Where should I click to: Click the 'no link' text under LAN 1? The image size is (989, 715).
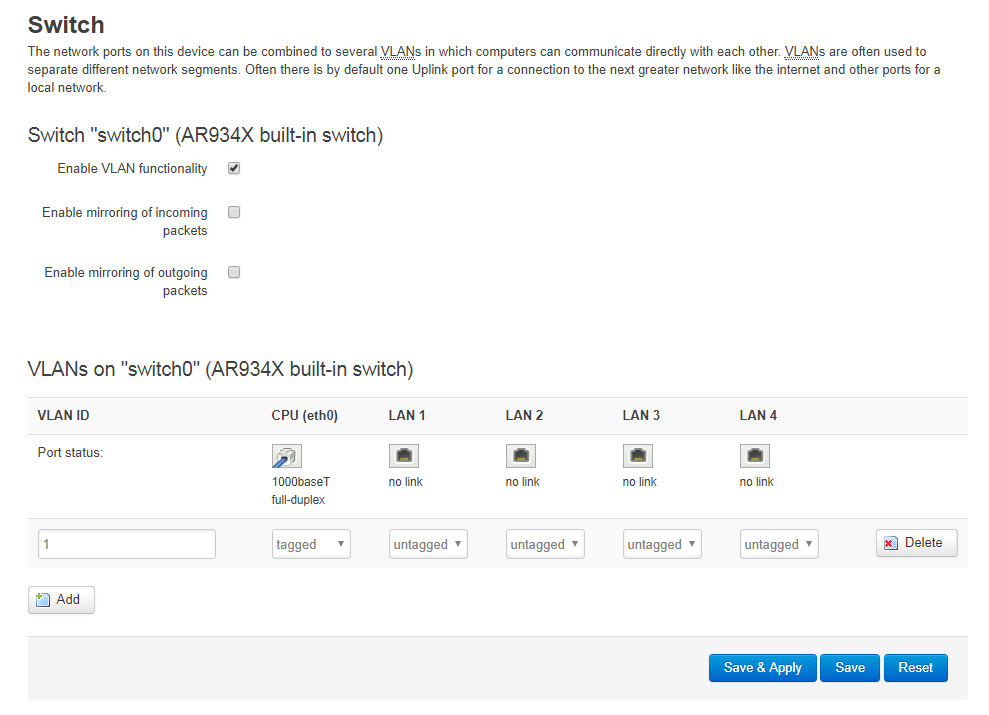[x=406, y=482]
